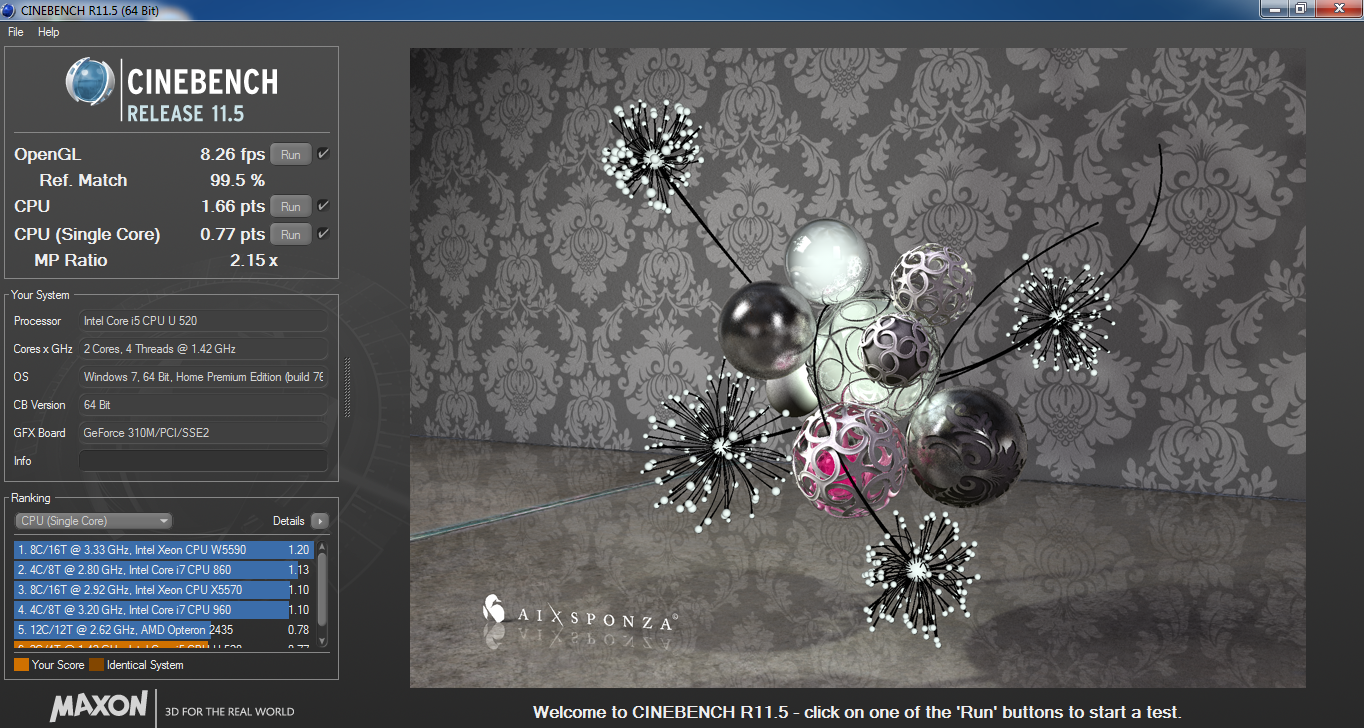This screenshot has height=728, width=1364.
Task: Click the Welcome to CINEBENCH status message
Action: click(857, 713)
